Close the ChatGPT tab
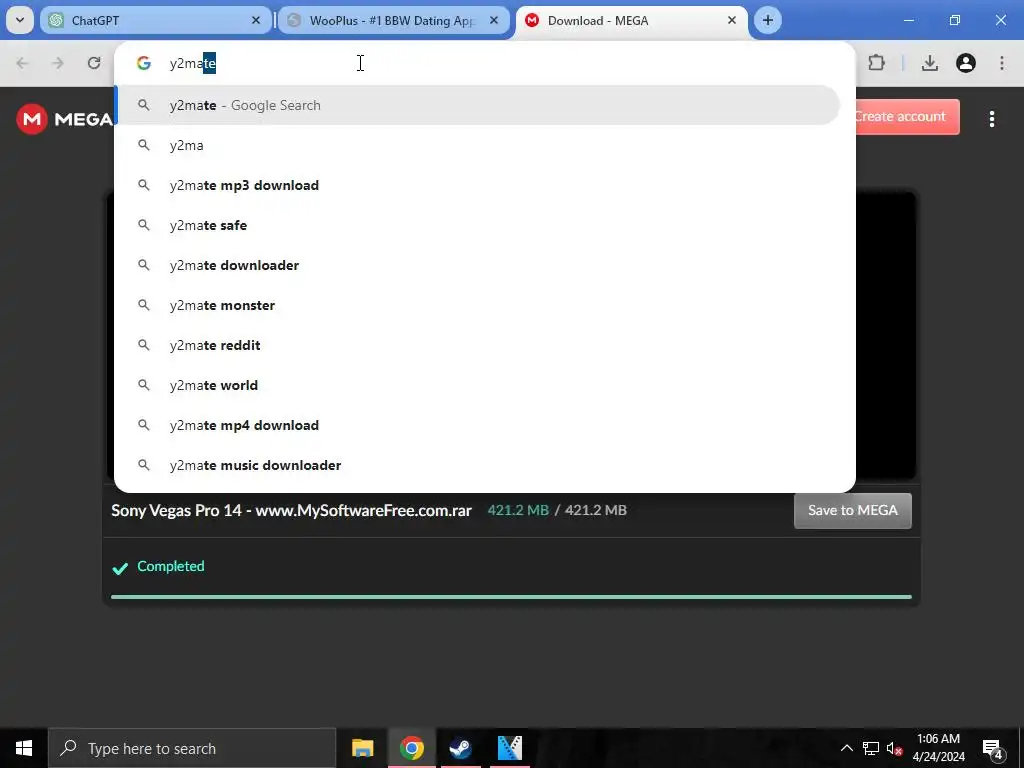 point(256,20)
